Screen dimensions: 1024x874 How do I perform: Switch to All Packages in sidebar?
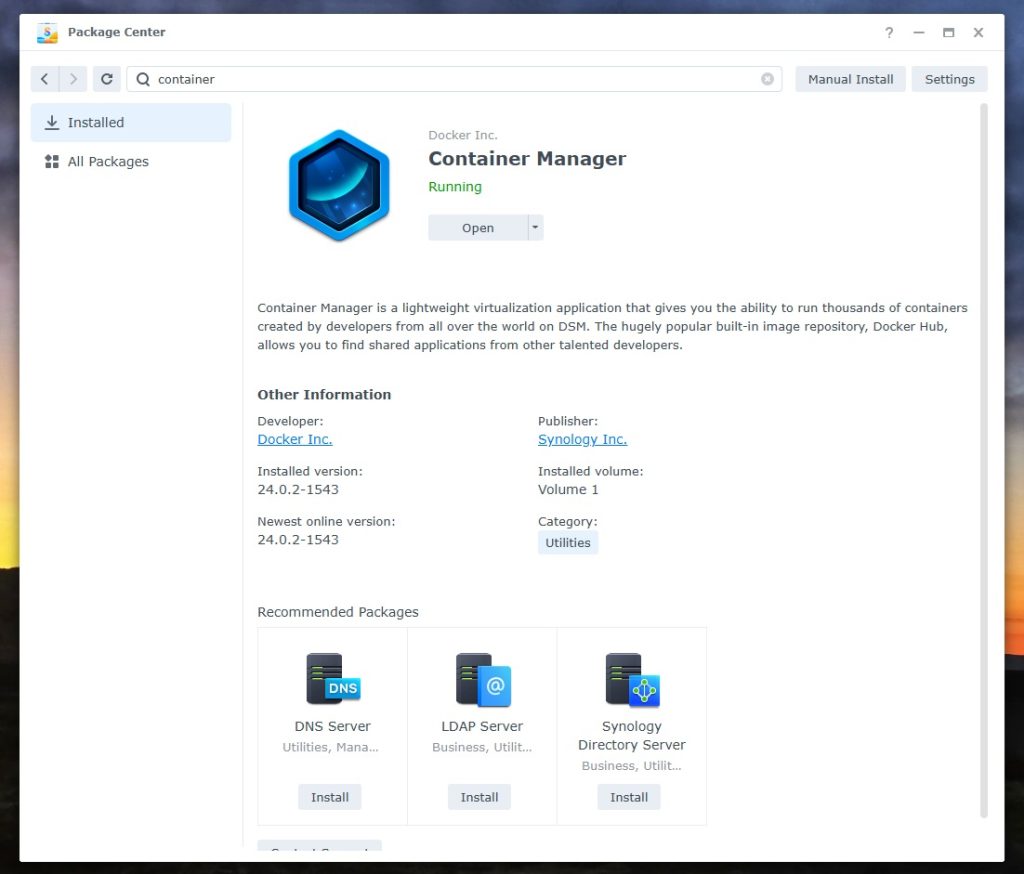(x=131, y=161)
